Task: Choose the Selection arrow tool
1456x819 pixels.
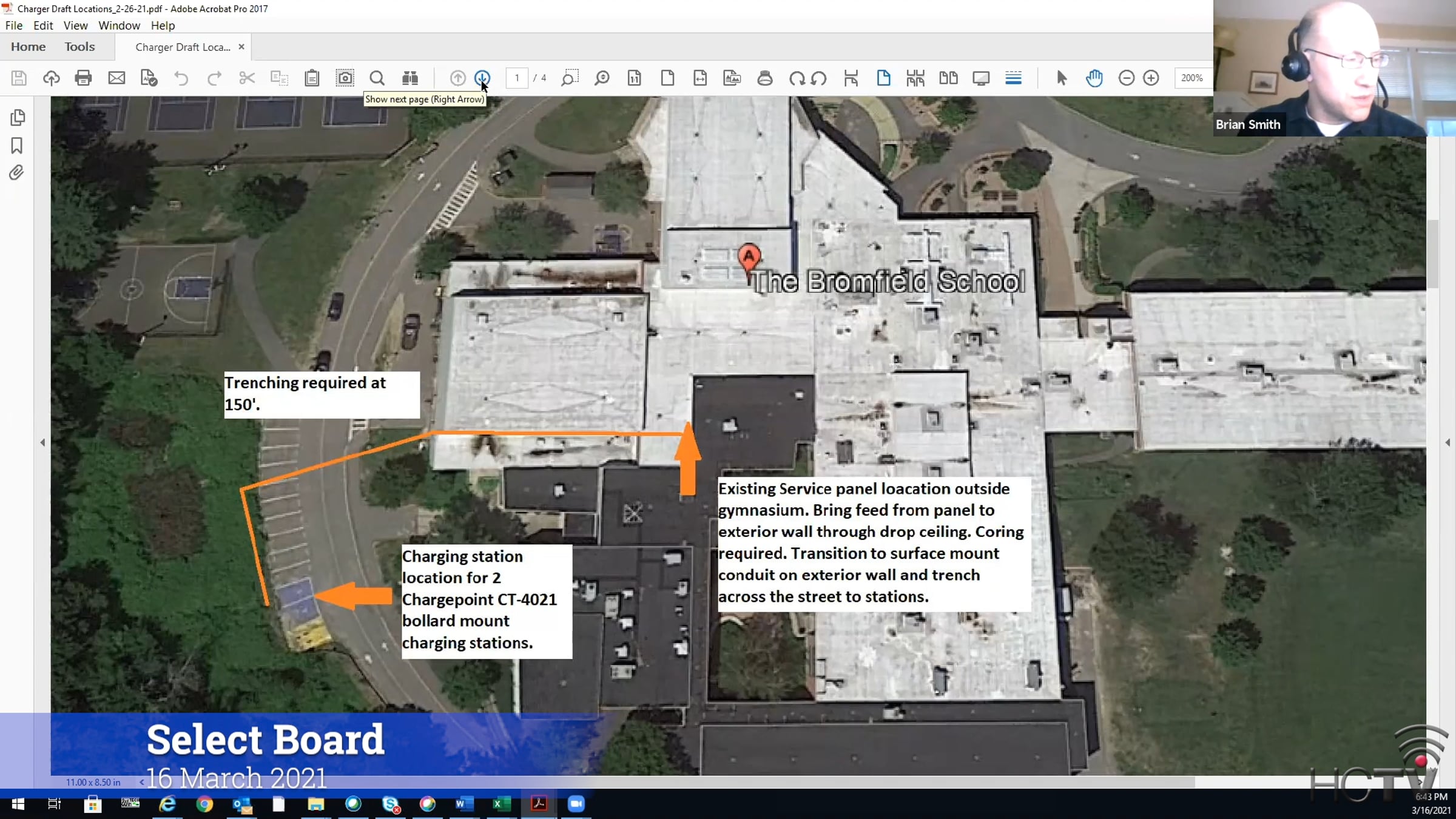Action: (1062, 78)
